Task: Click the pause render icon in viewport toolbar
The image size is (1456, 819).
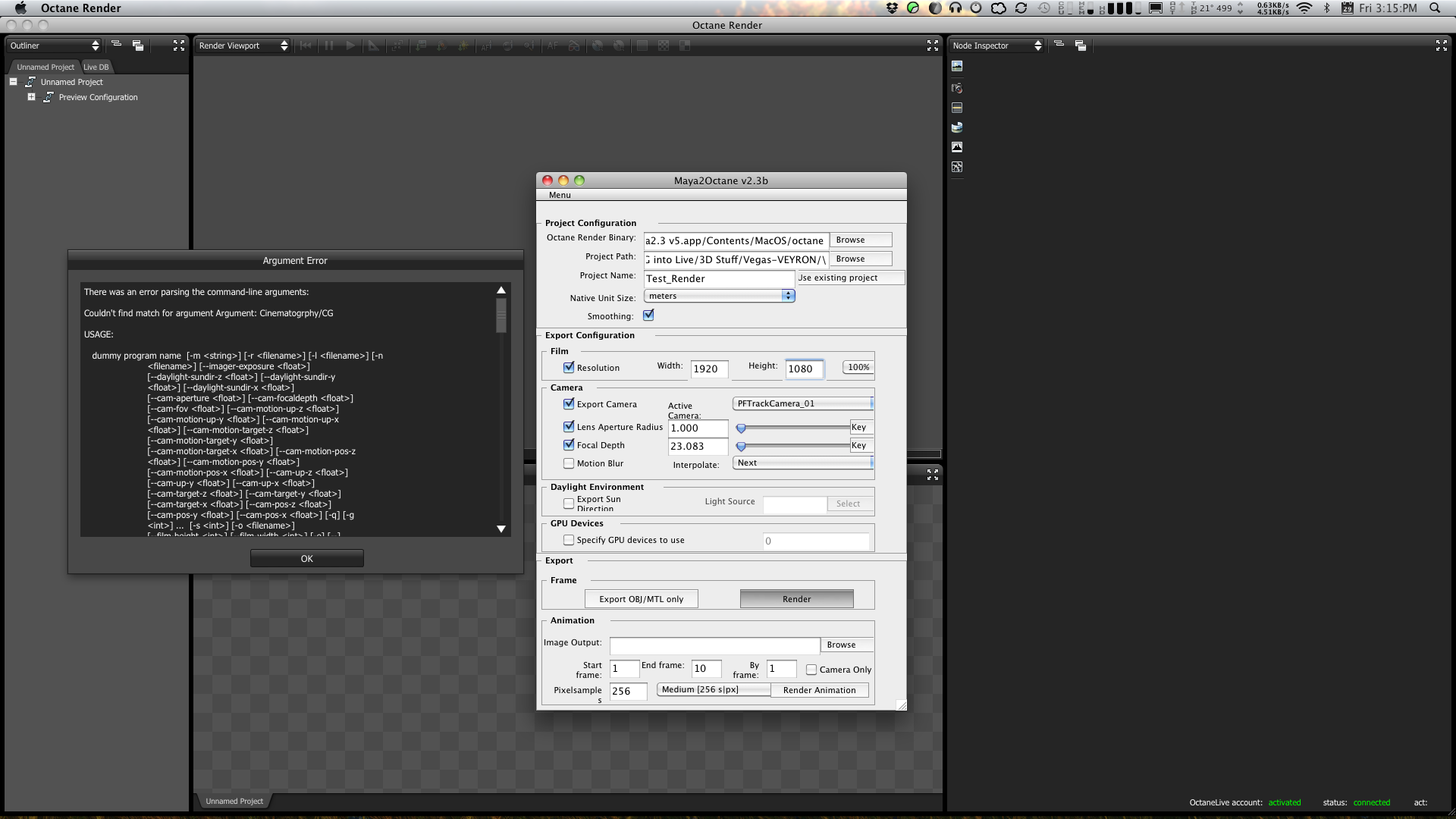Action: click(x=329, y=46)
